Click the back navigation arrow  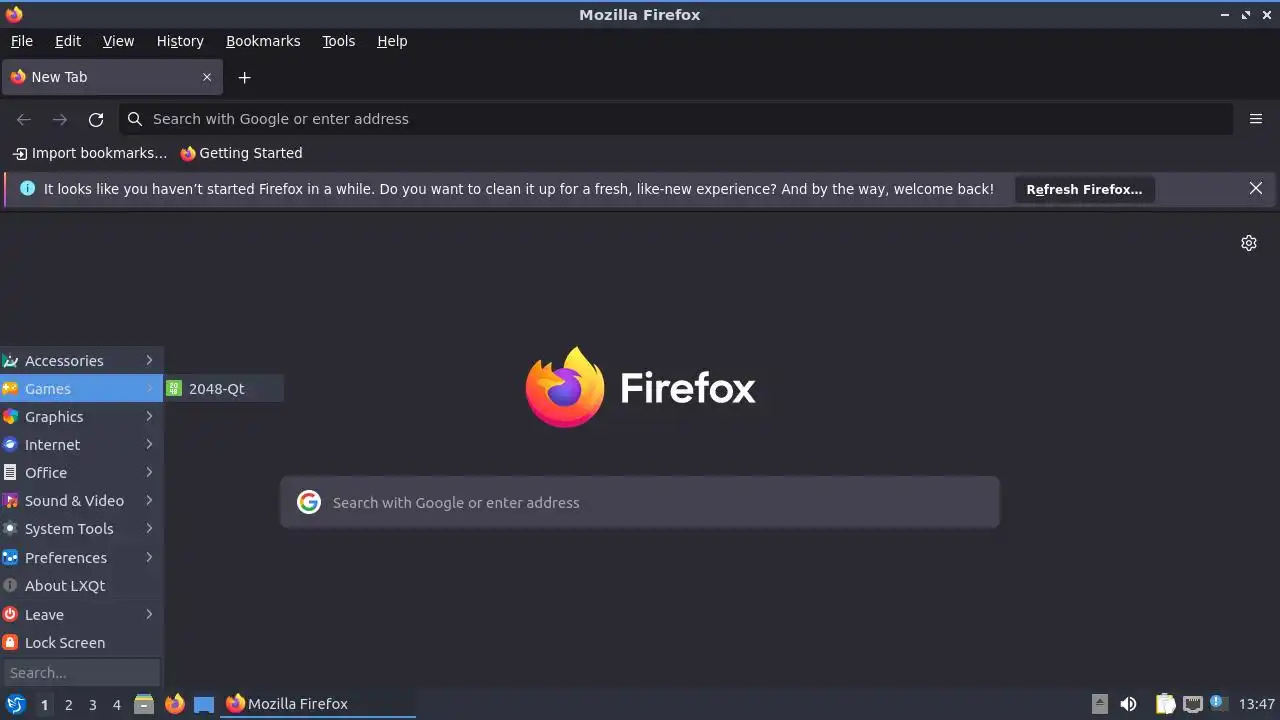24,119
